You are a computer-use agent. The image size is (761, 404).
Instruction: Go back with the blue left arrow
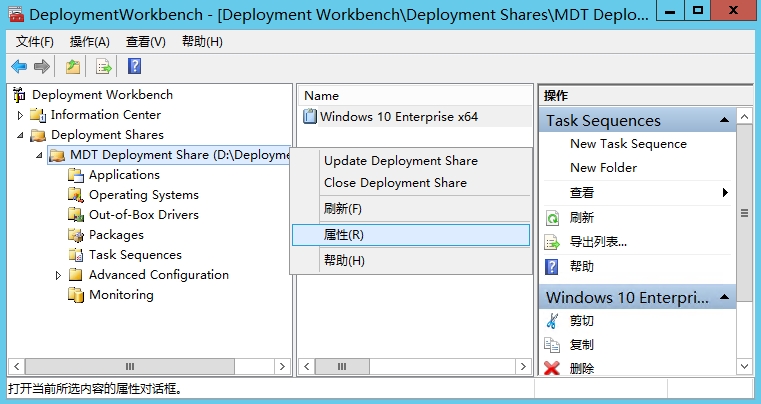(19, 67)
